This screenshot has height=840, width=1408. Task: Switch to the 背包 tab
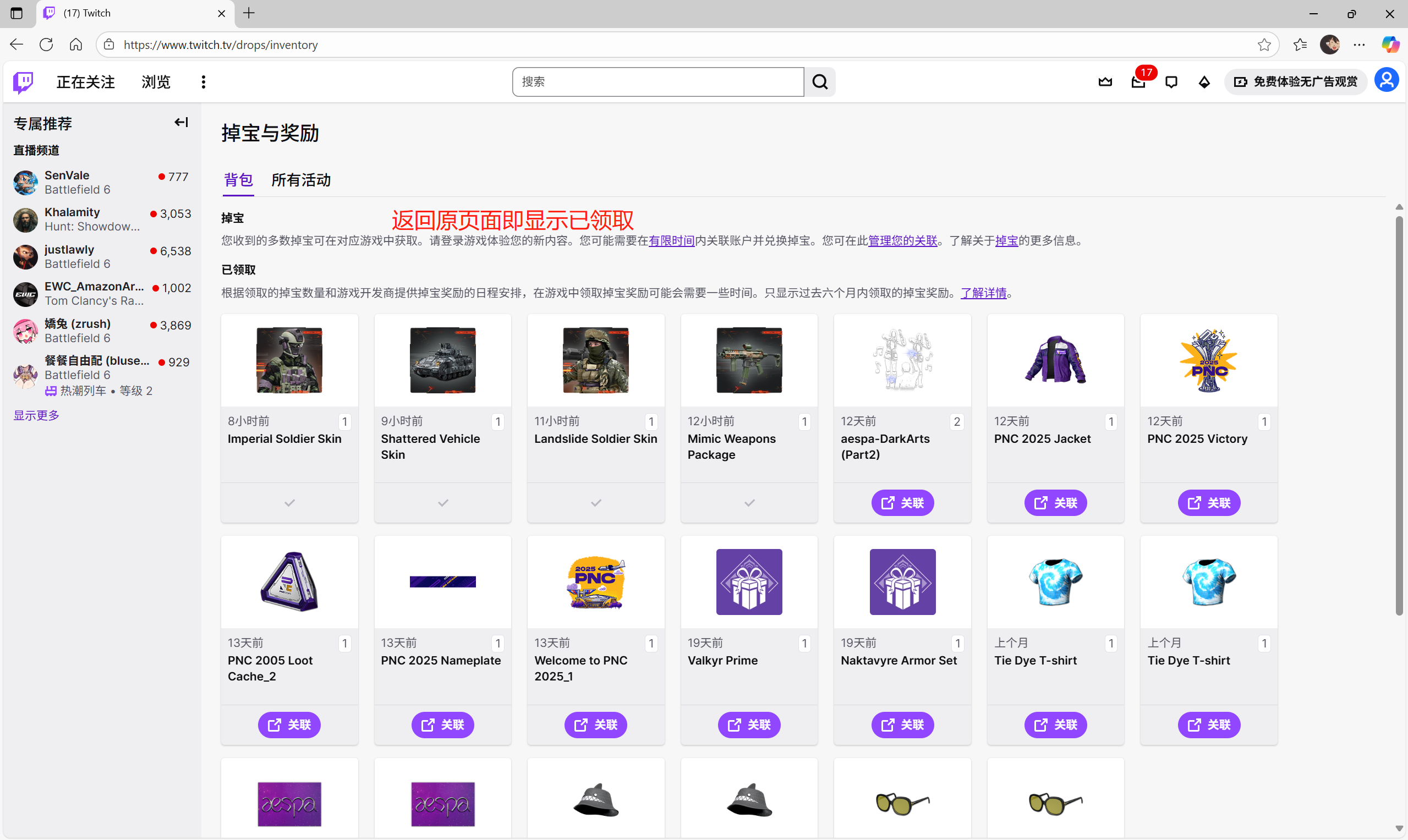(238, 180)
